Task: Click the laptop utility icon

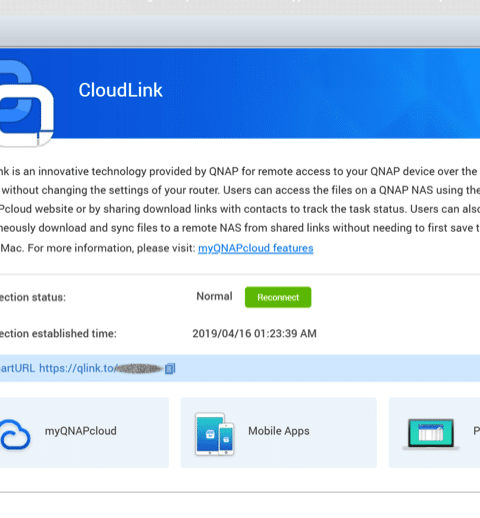Action: [431, 434]
